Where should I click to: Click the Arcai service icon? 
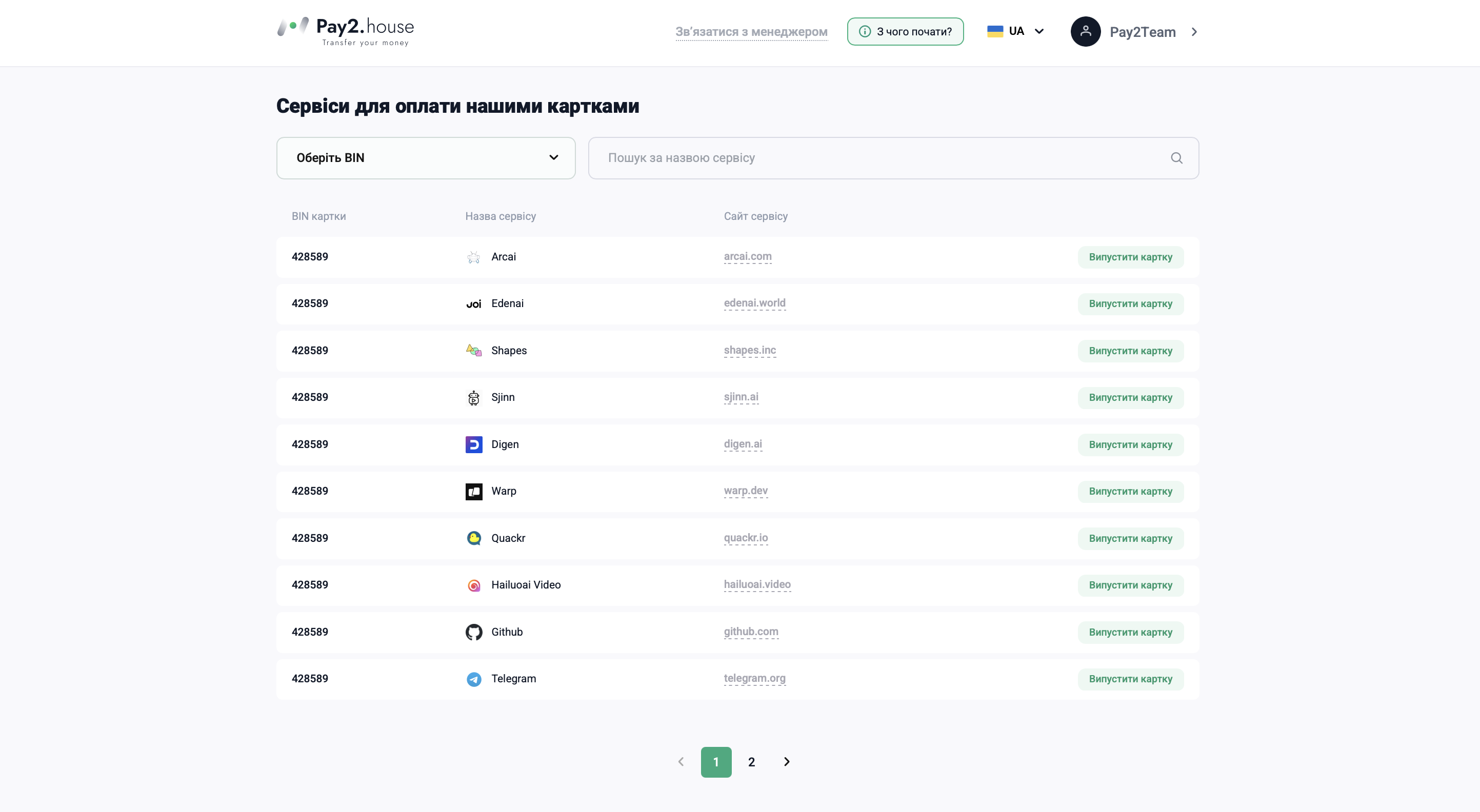pos(473,257)
